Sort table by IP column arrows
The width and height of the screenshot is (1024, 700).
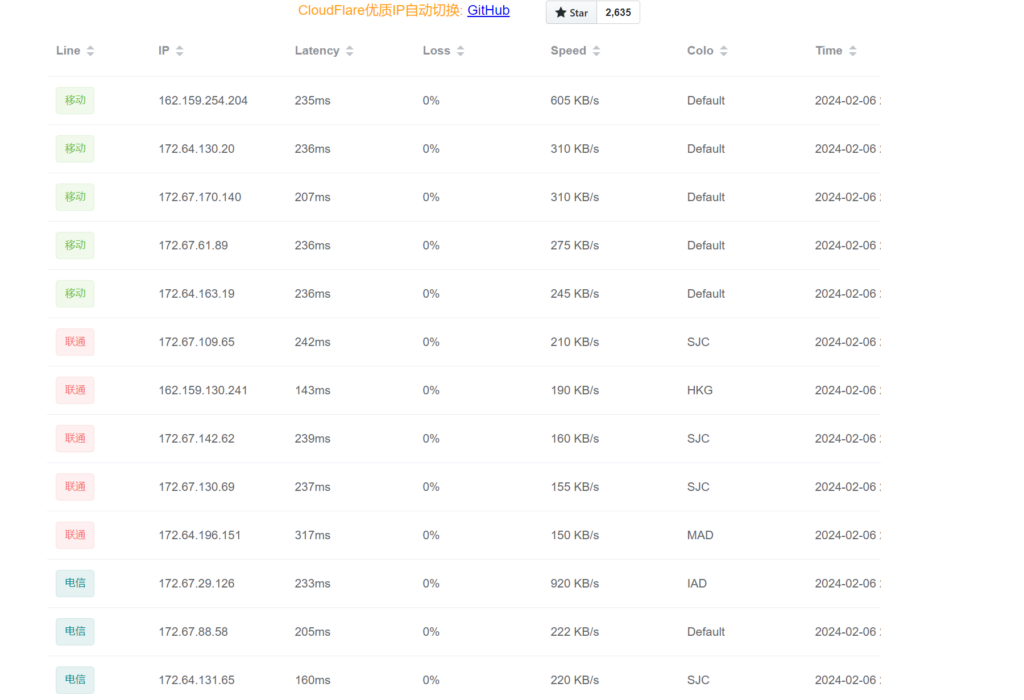coord(179,51)
